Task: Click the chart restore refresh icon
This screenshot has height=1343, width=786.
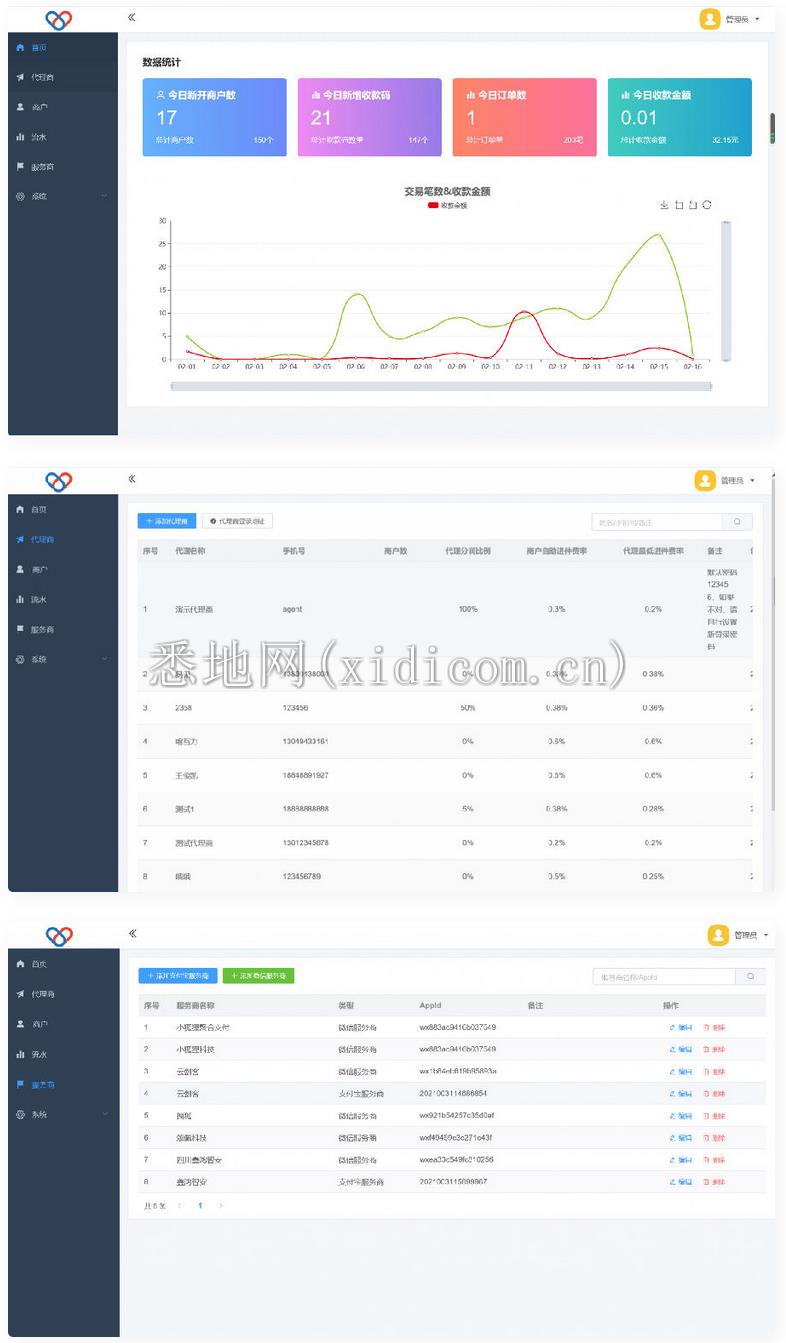Action: tap(707, 205)
